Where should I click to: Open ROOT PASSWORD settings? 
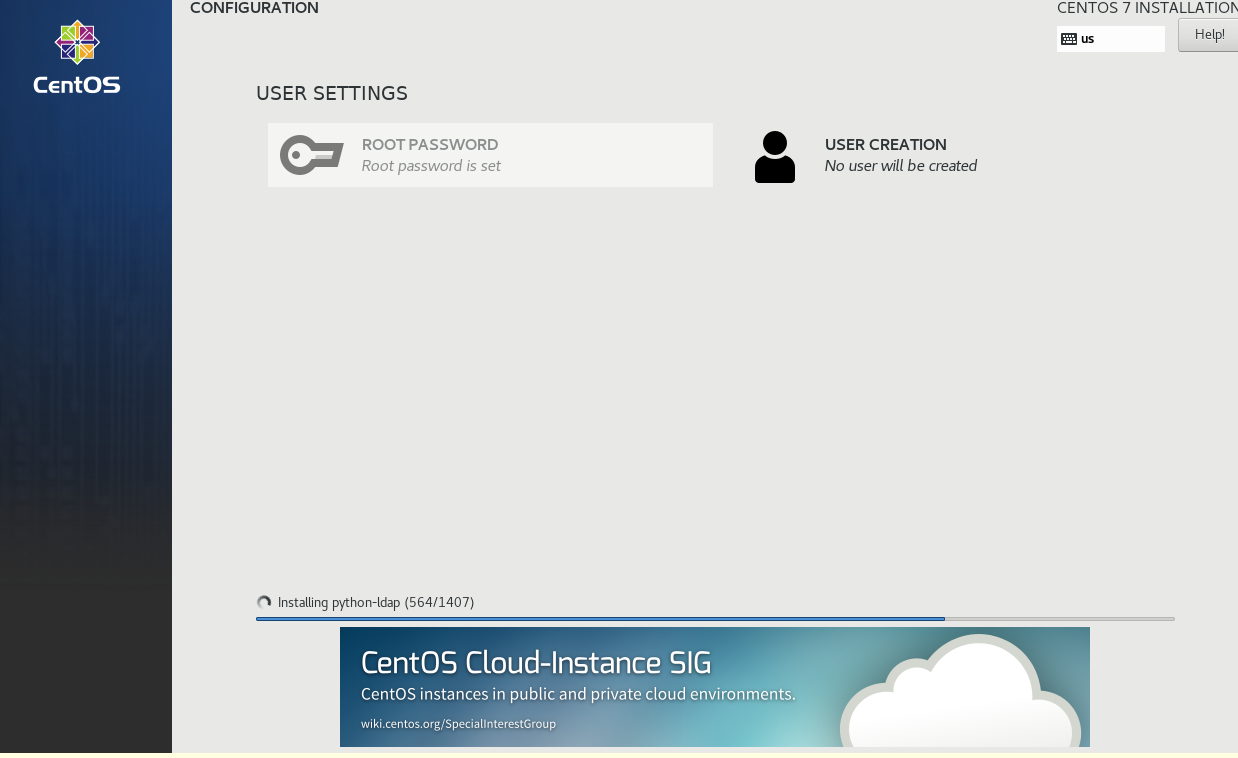point(490,155)
